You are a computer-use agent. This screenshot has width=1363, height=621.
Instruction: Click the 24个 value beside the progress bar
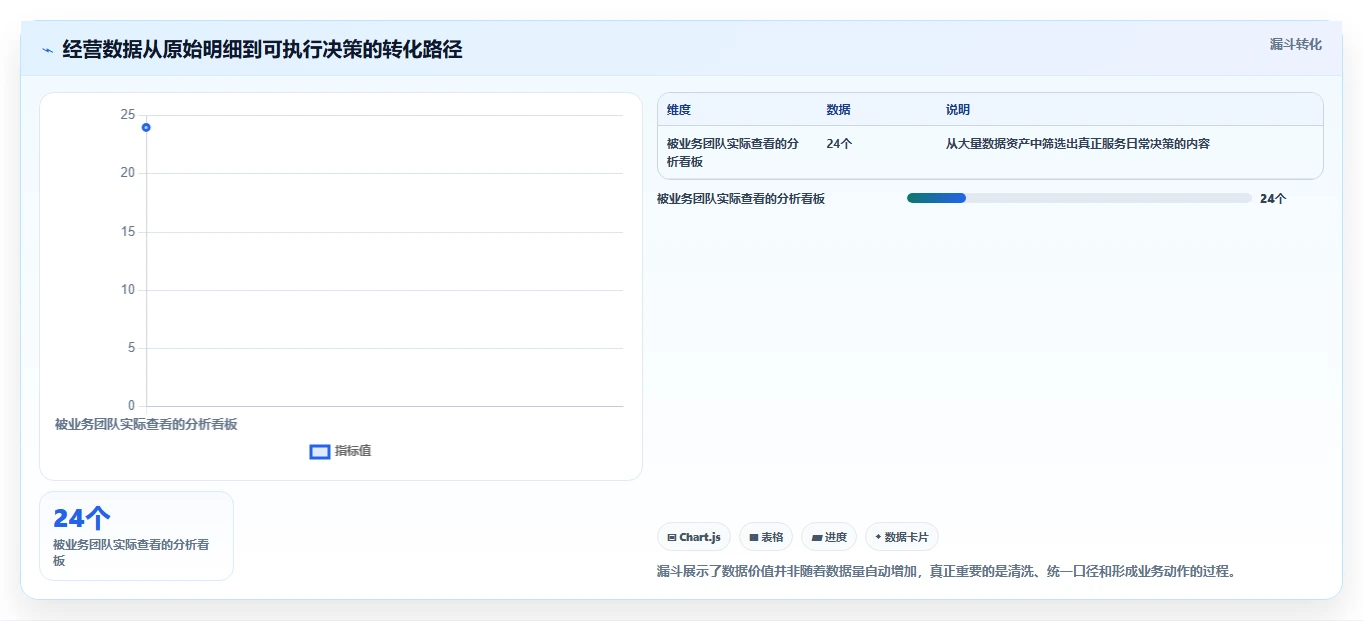click(x=1273, y=199)
